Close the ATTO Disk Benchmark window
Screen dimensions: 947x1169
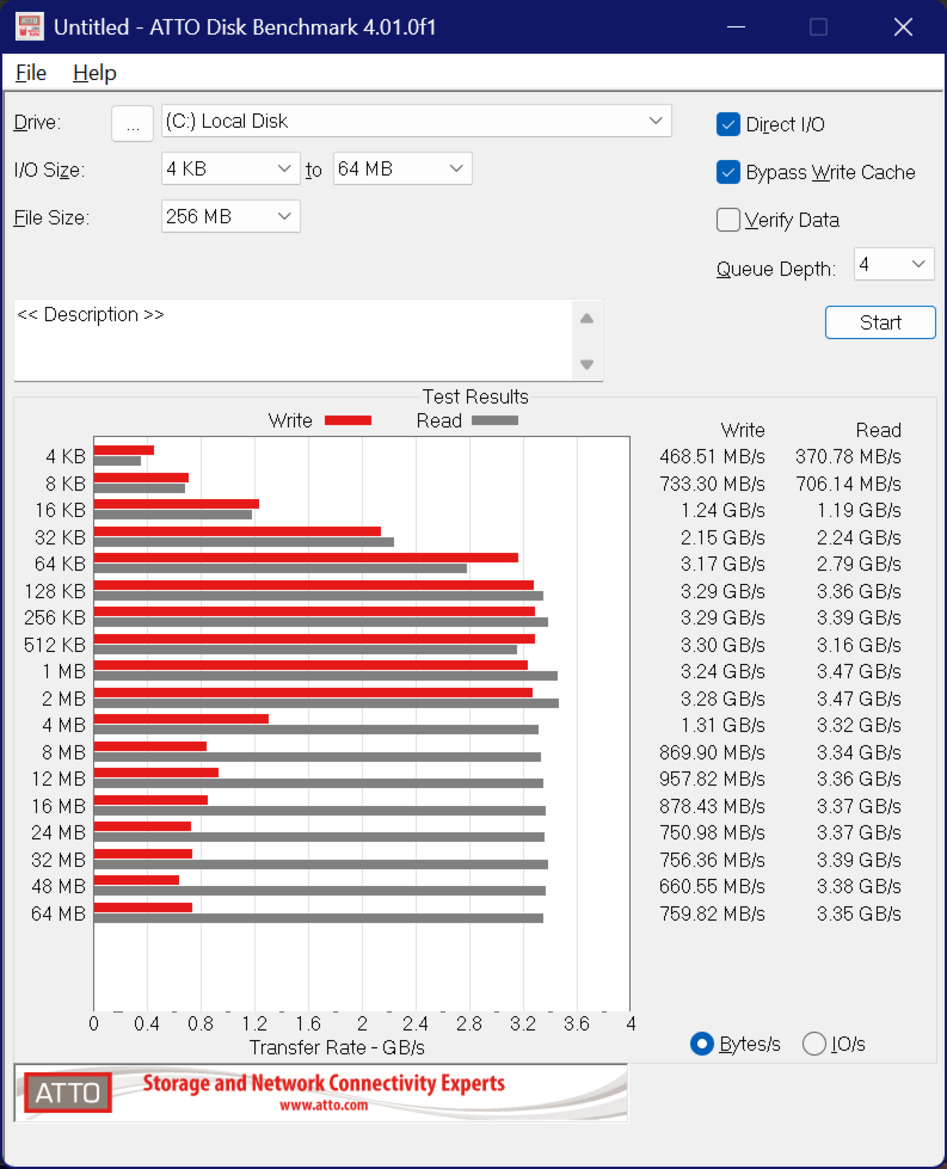[x=903, y=27]
